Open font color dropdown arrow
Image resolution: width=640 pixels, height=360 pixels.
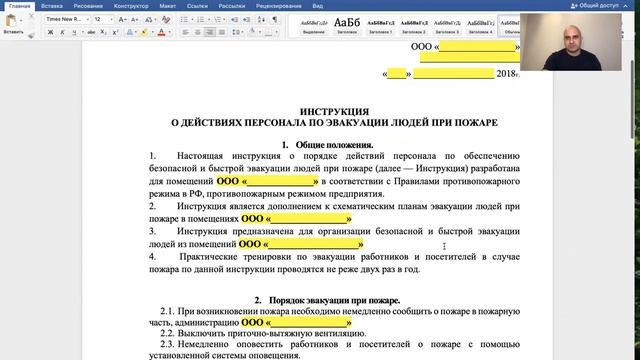169,32
